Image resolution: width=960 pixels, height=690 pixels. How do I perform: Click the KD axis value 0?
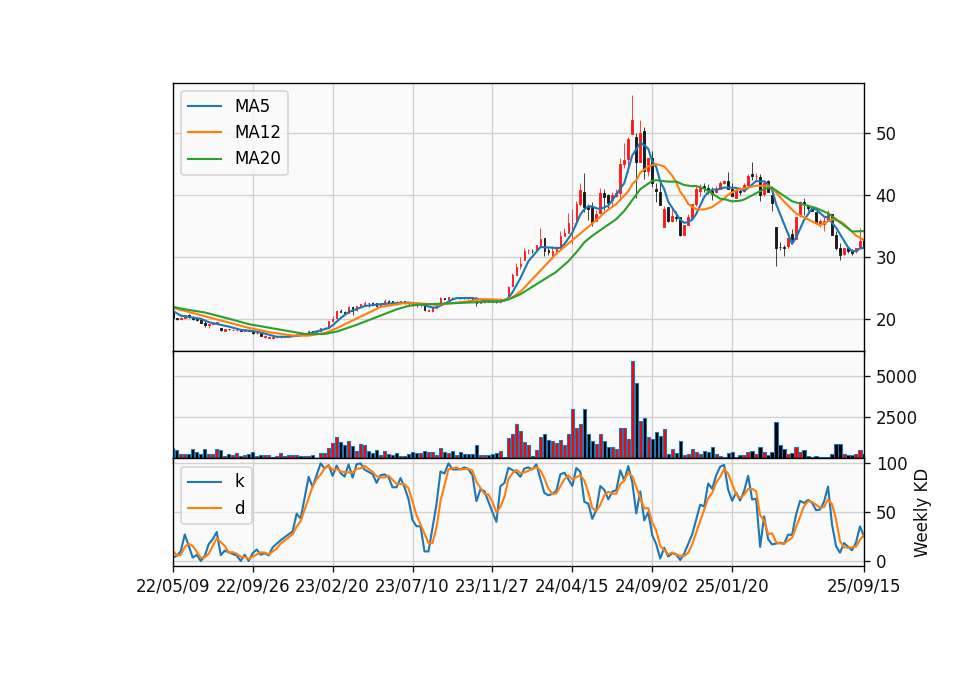[881, 561]
